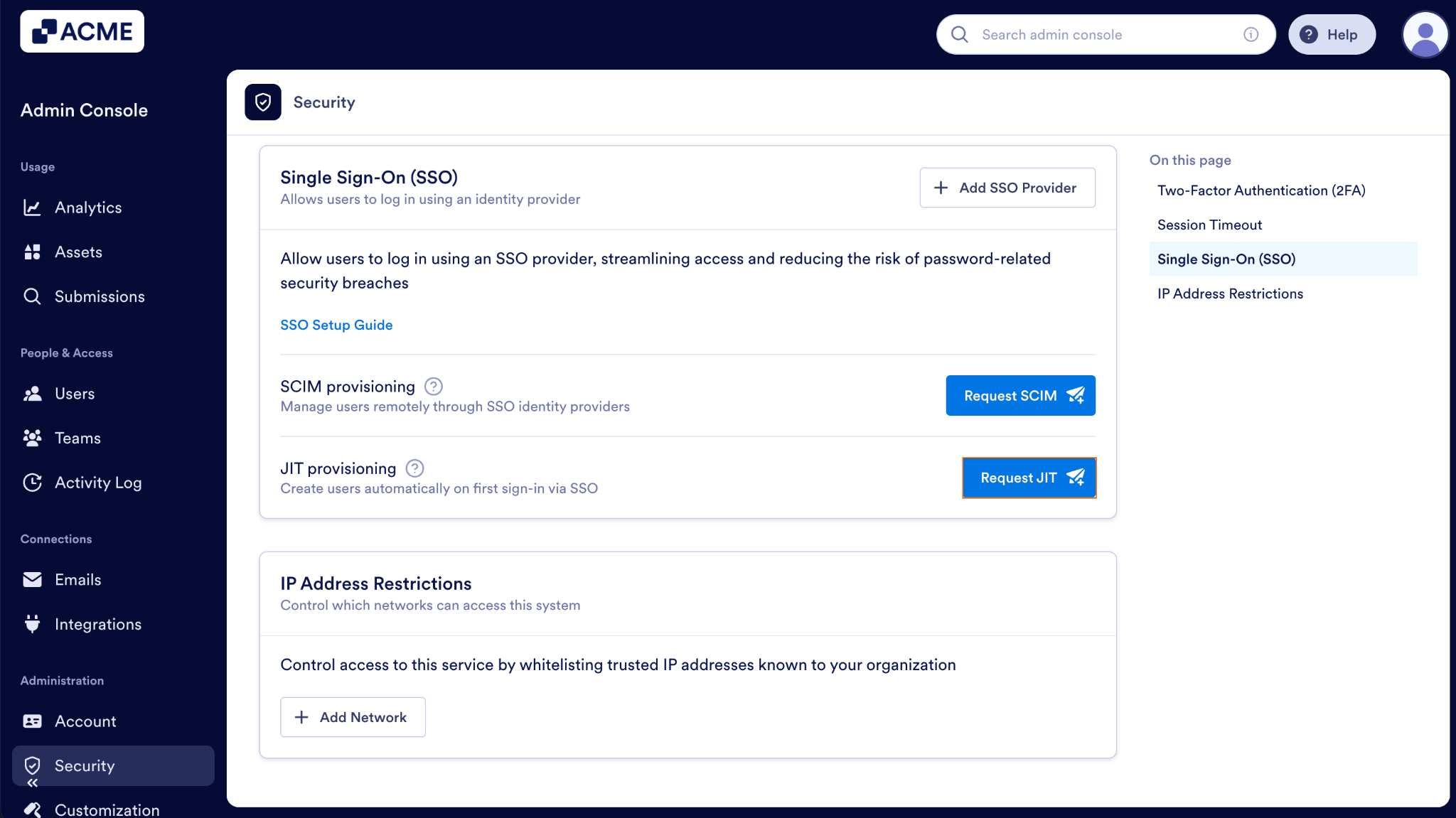Click the Analytics chart icon
1456x818 pixels.
coord(32,208)
